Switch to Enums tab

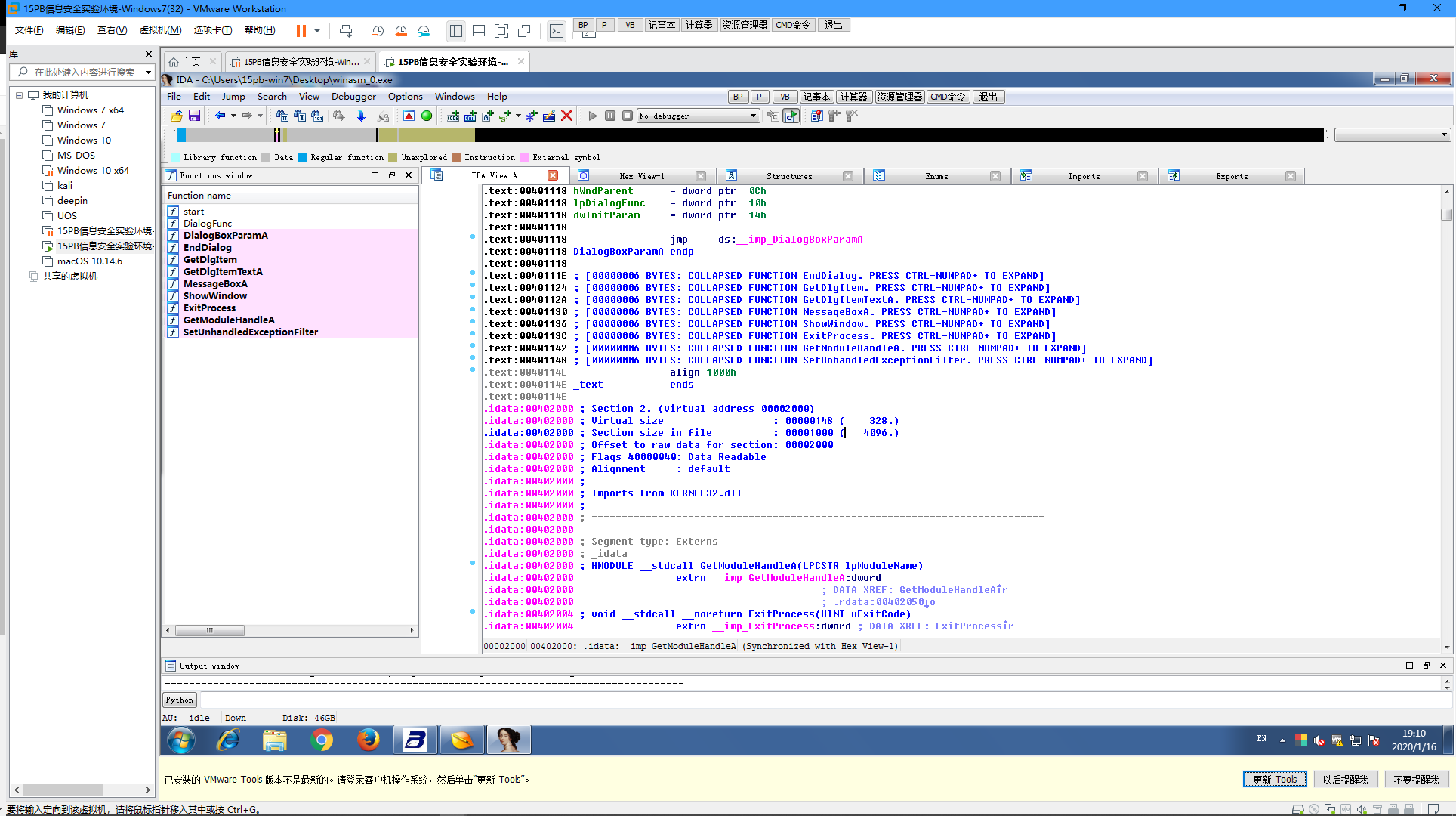[x=936, y=176]
